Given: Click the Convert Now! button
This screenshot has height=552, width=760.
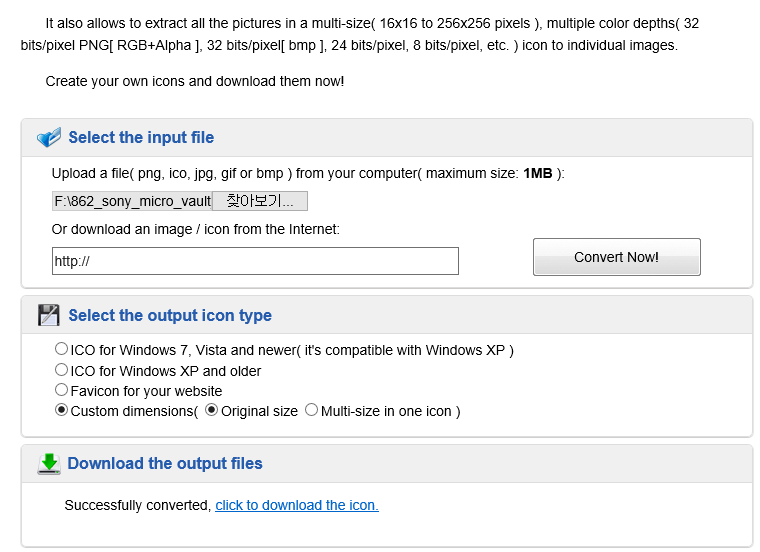Looking at the screenshot, I should [x=617, y=257].
